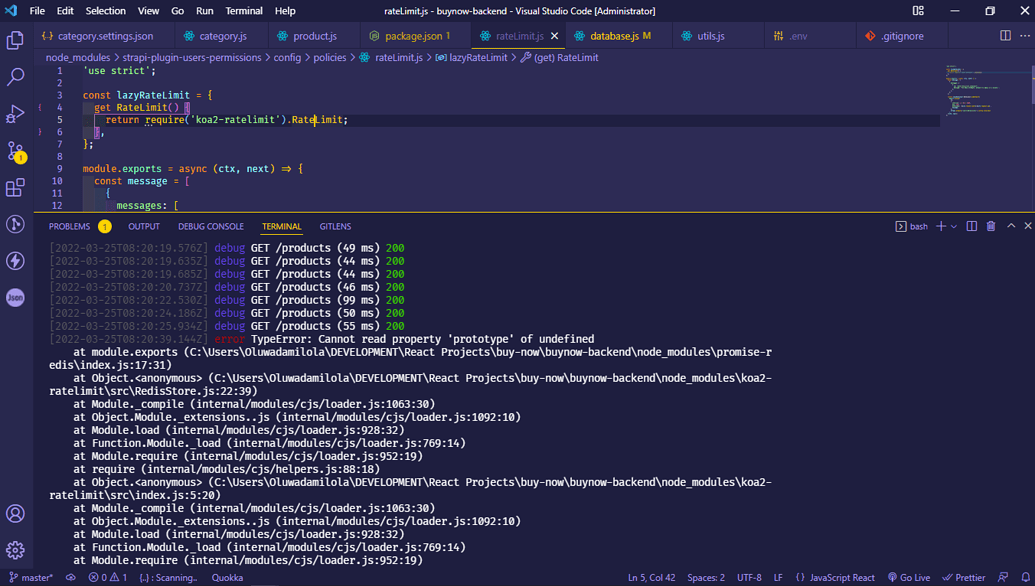Open the Explorer view in the Activity Bar

pyautogui.click(x=14, y=39)
